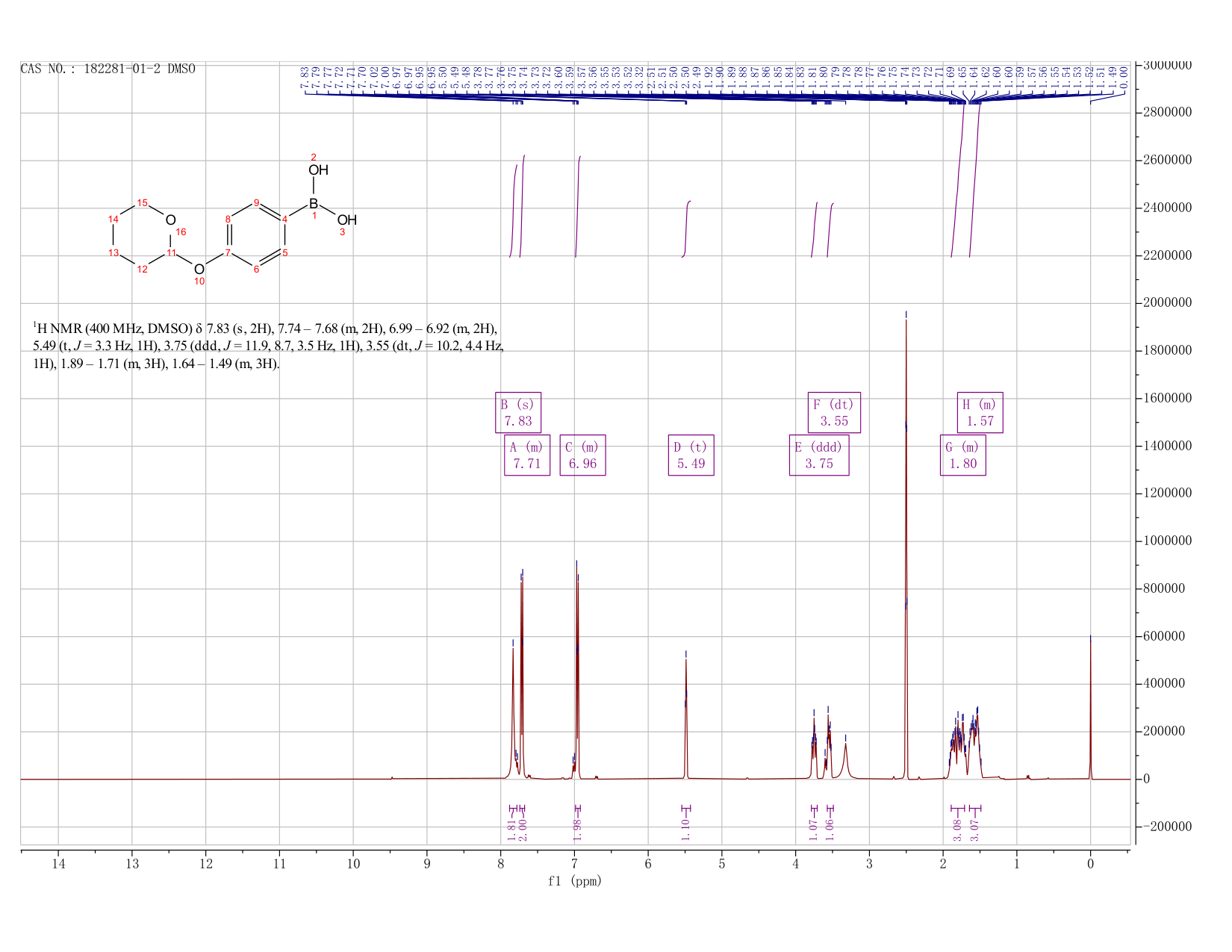
Task: Select the tall DMSO solvent peak at 2.50
Action: [906, 545]
